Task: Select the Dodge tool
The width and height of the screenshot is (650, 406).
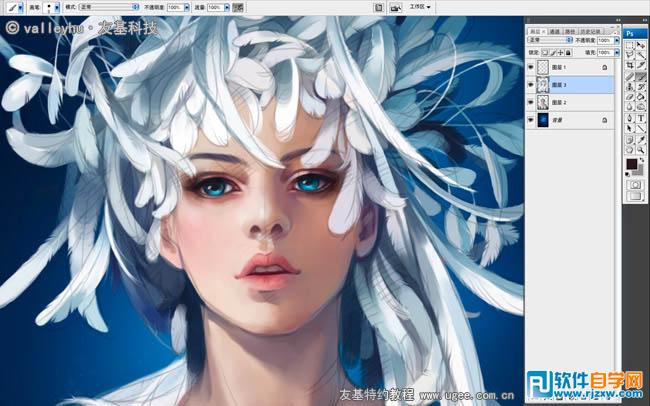Action: (x=641, y=107)
